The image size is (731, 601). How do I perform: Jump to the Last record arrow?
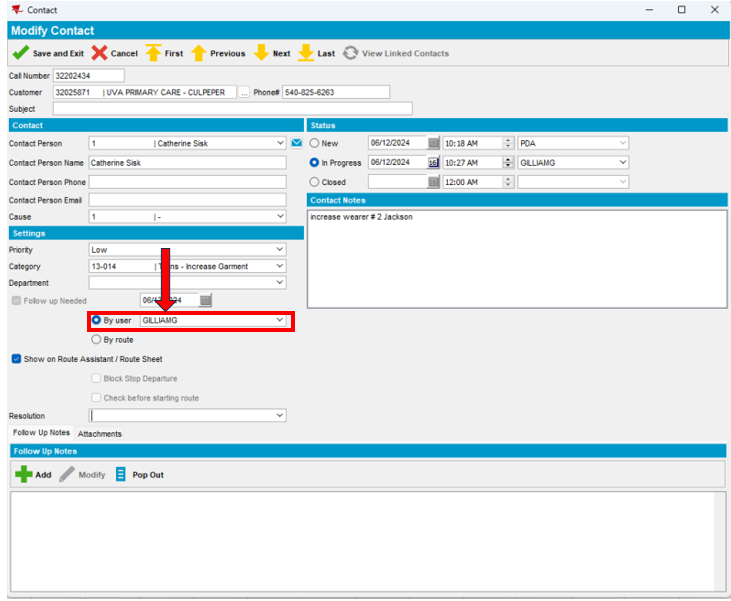[306, 53]
